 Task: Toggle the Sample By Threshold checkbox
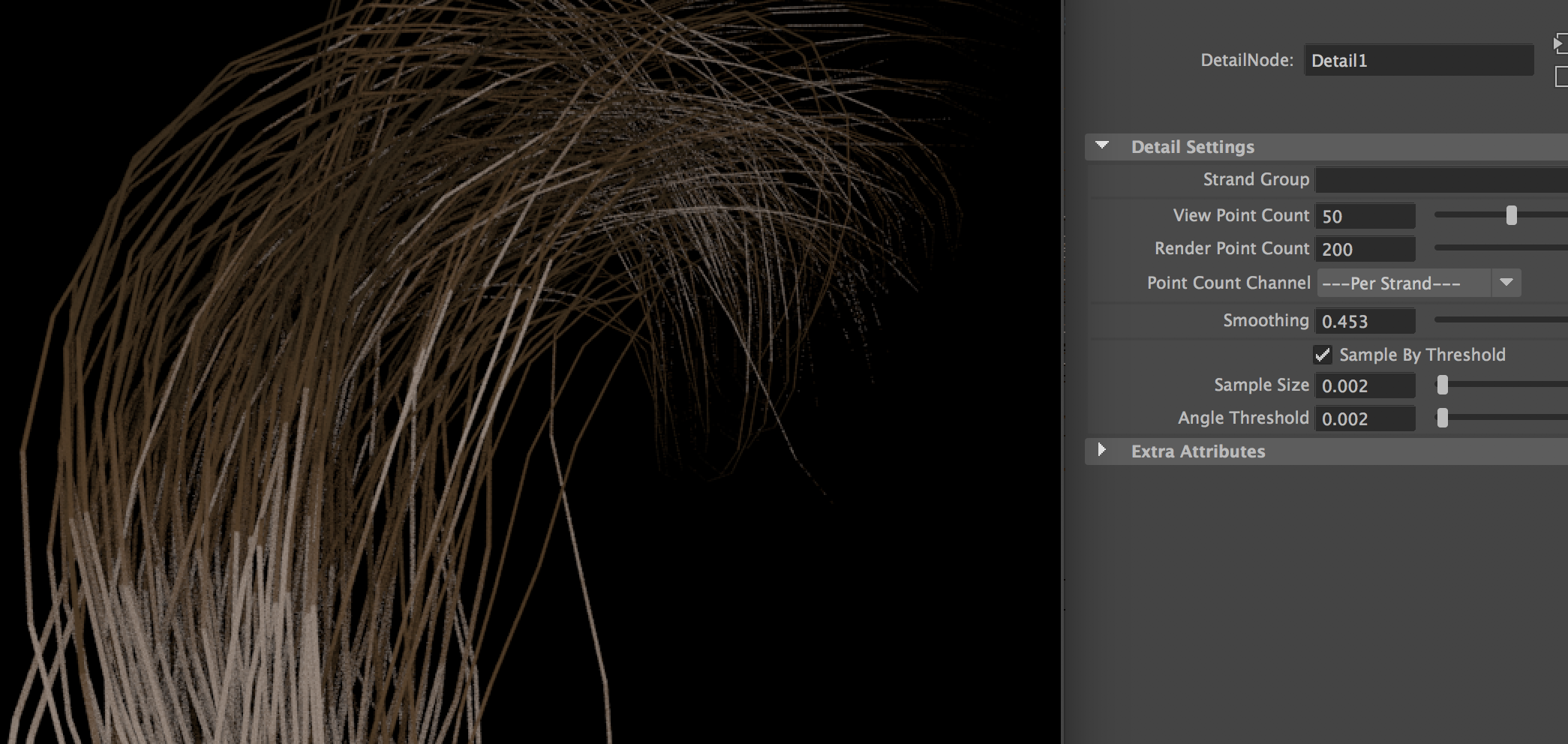click(1323, 355)
